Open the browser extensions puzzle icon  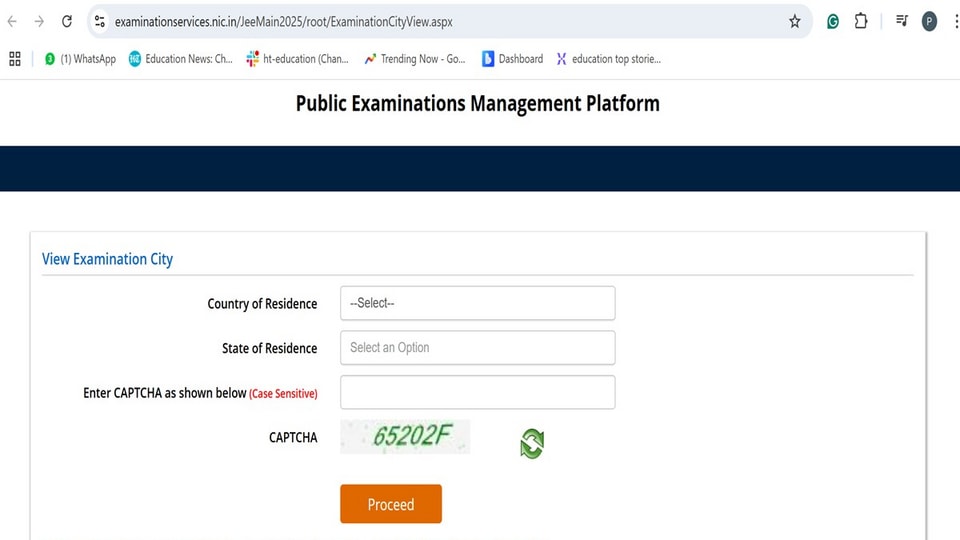pos(861,21)
